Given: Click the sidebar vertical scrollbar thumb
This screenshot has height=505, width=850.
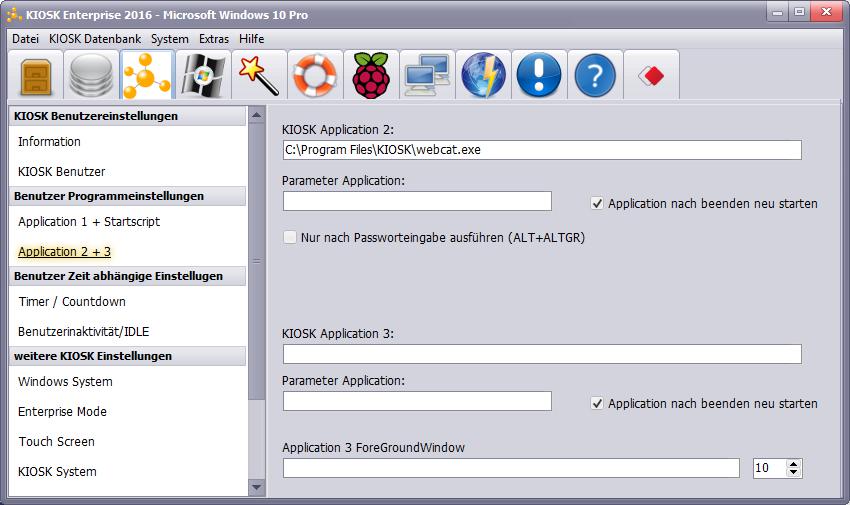Looking at the screenshot, I should tap(256, 261).
